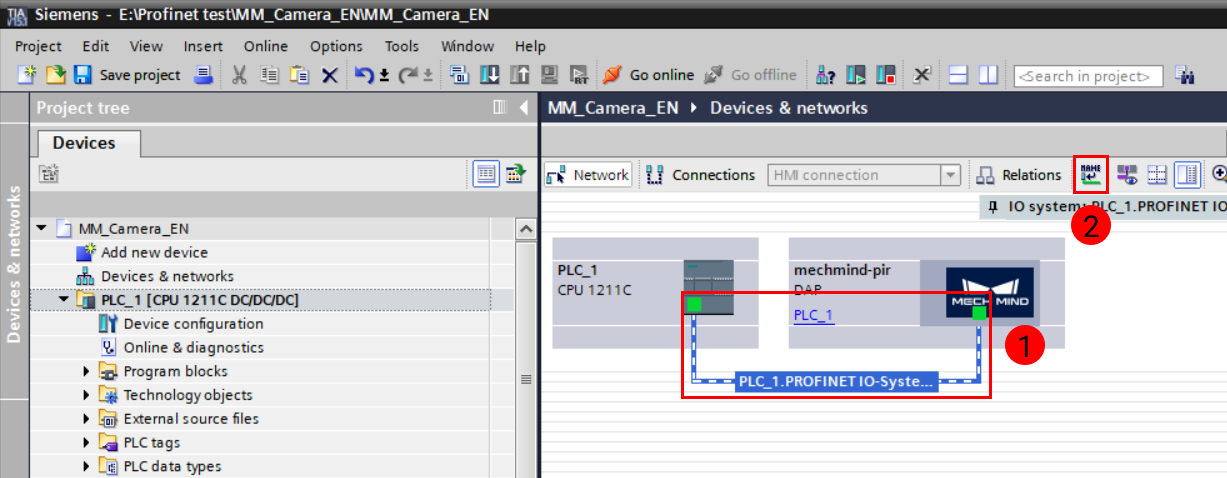Select Online & diagnostics tree item
1227x478 pixels.
pyautogui.click(x=193, y=347)
